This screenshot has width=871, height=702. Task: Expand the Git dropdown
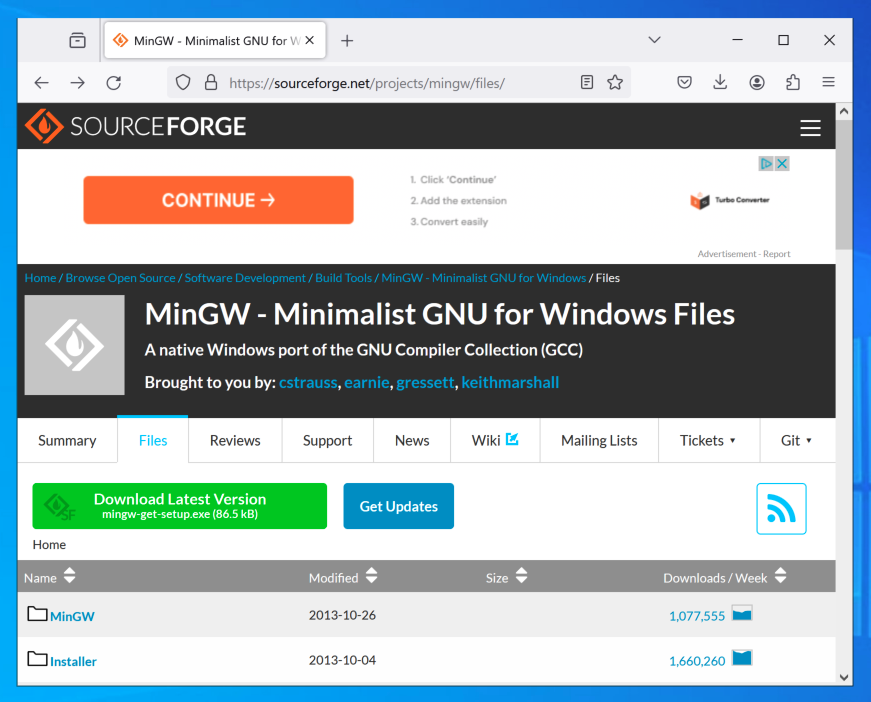pos(797,440)
